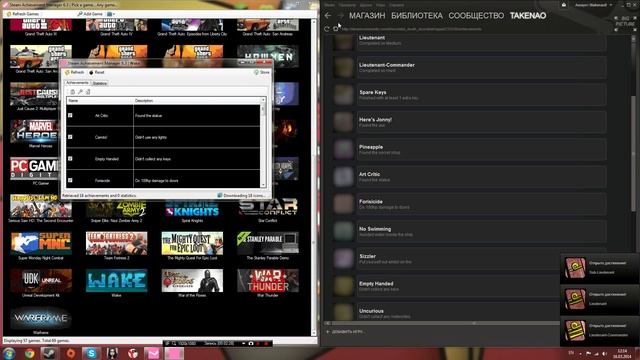Open the Grand Theft Auto III game thumbnail
The width and height of the screenshot is (640, 360).
tap(41, 25)
